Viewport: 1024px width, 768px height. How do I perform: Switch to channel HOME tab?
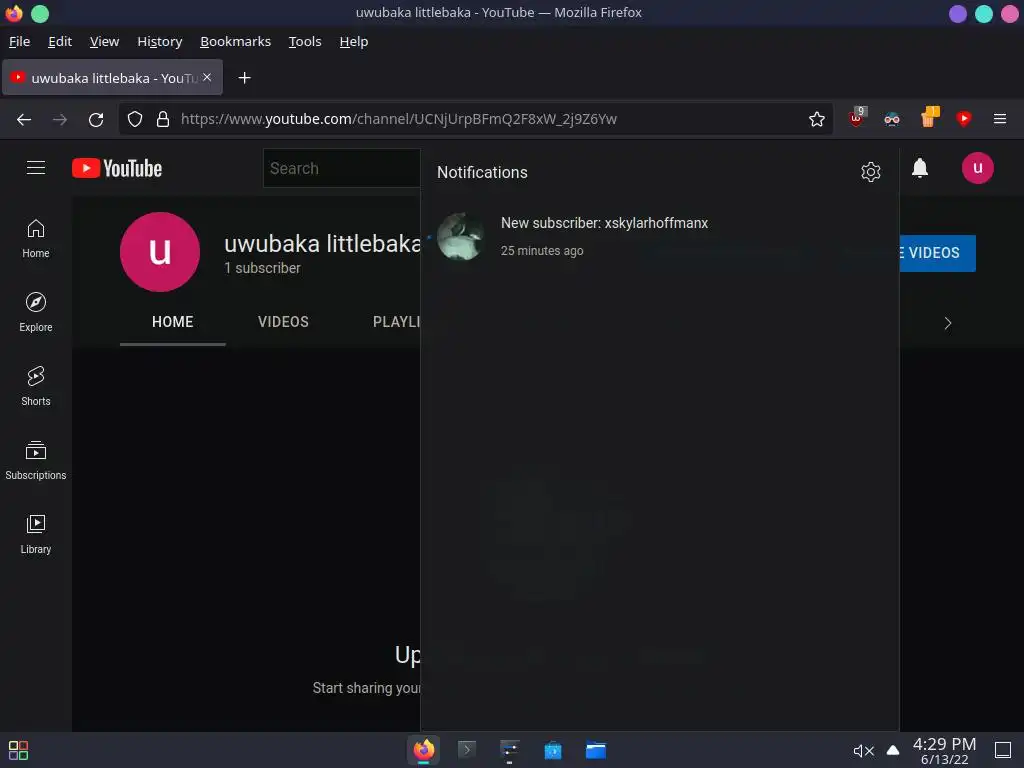tap(172, 322)
